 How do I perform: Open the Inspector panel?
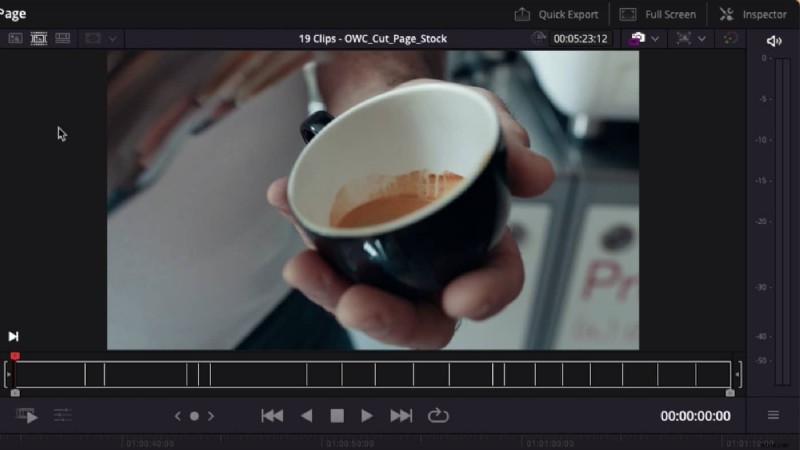click(753, 14)
